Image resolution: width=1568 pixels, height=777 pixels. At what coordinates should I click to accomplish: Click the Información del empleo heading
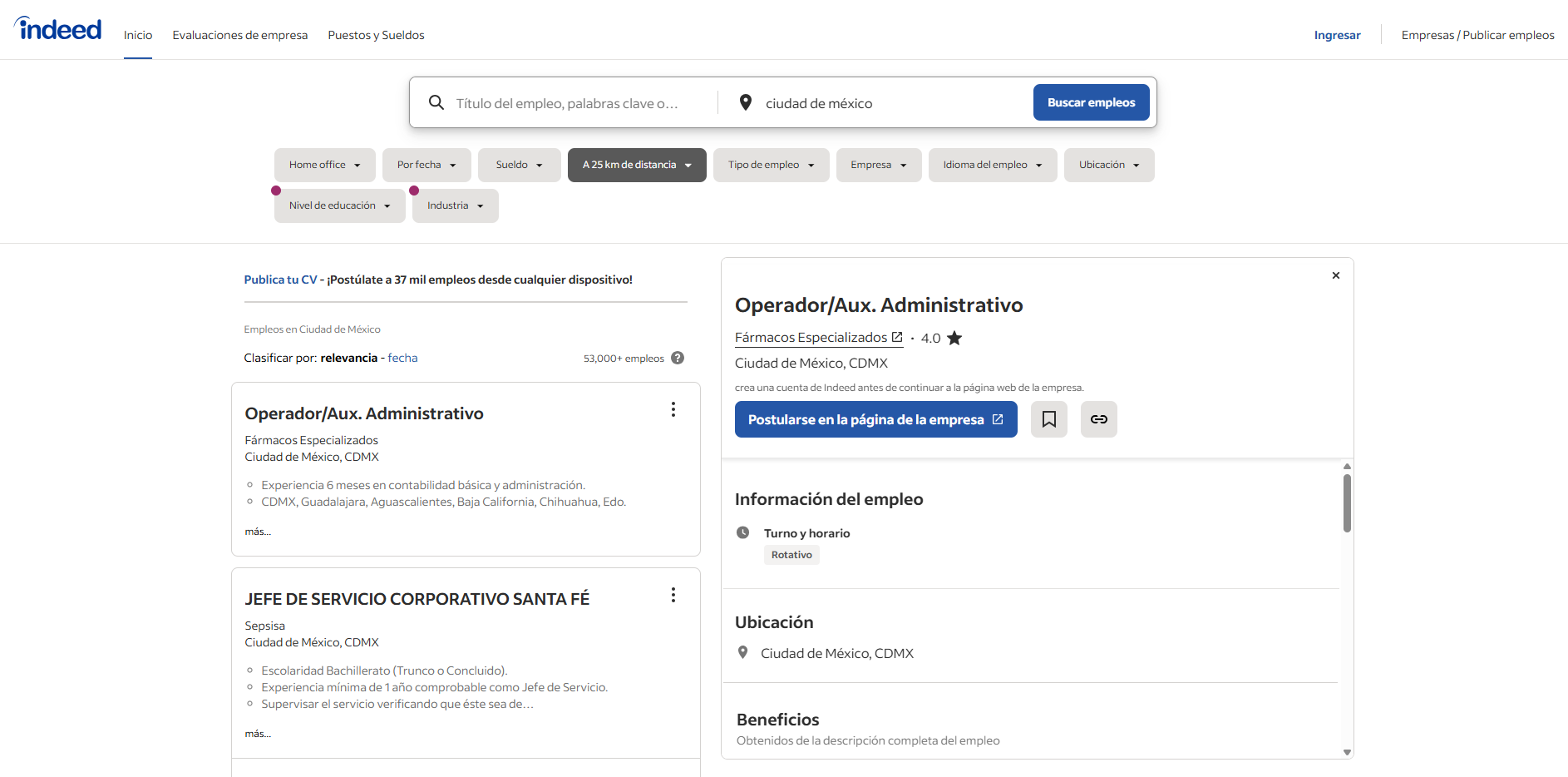pos(829,499)
